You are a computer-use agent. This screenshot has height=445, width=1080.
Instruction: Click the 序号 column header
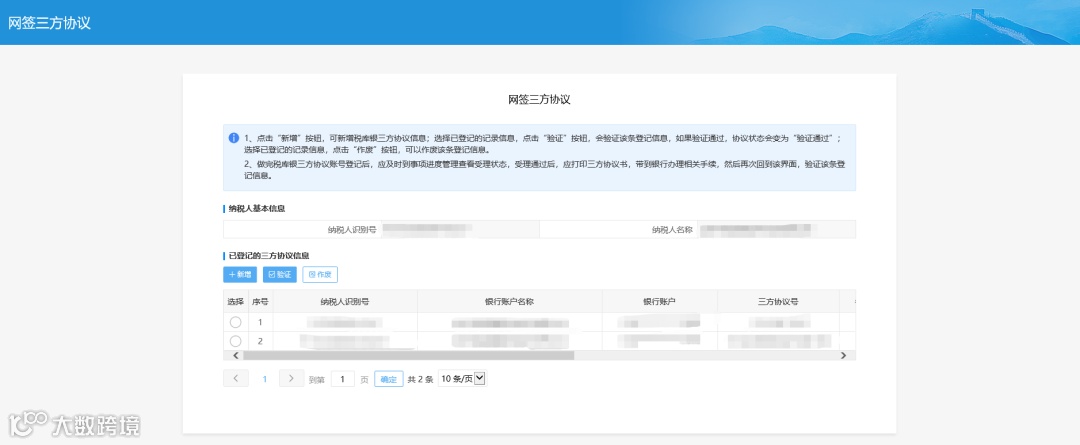260,302
